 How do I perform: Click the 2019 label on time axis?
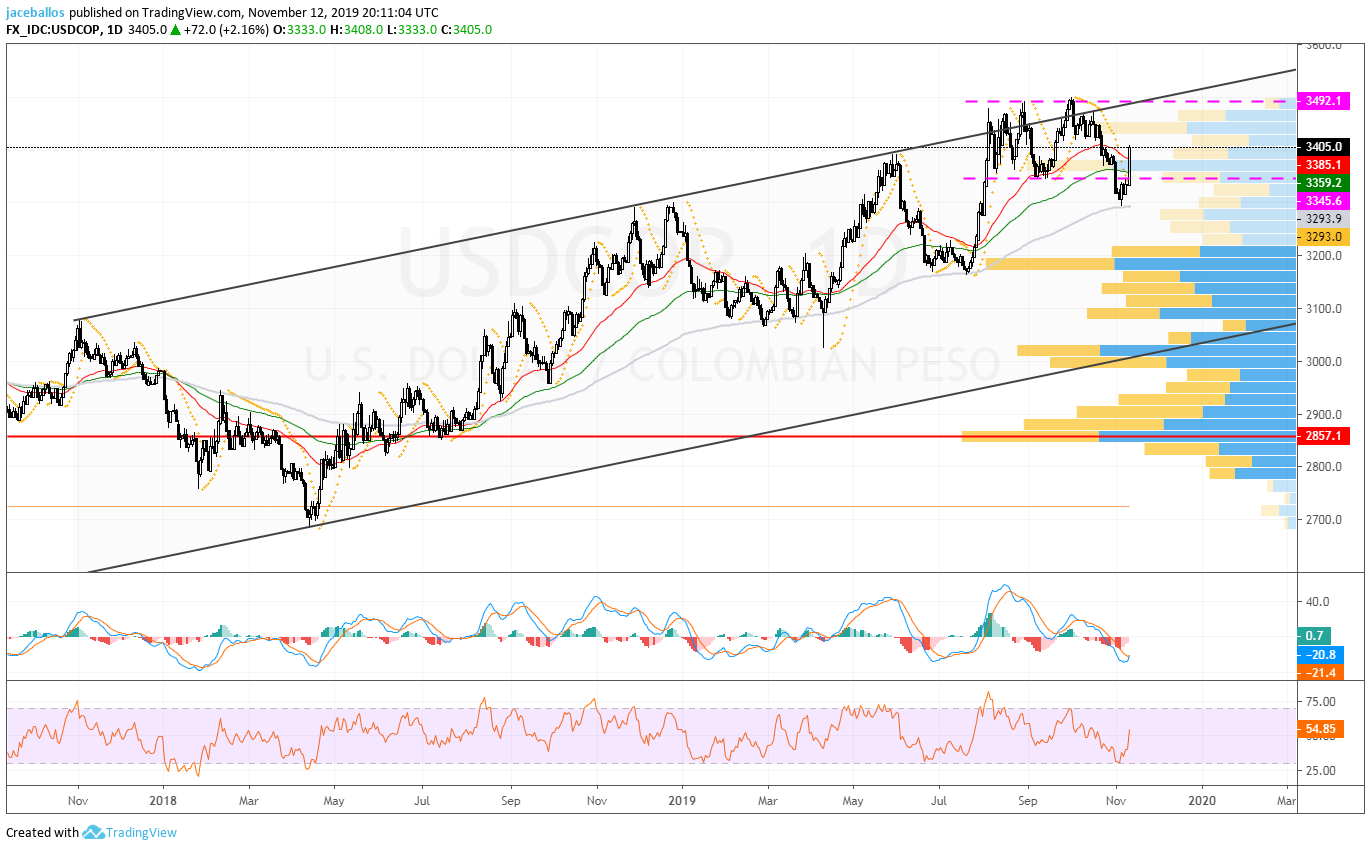point(681,801)
